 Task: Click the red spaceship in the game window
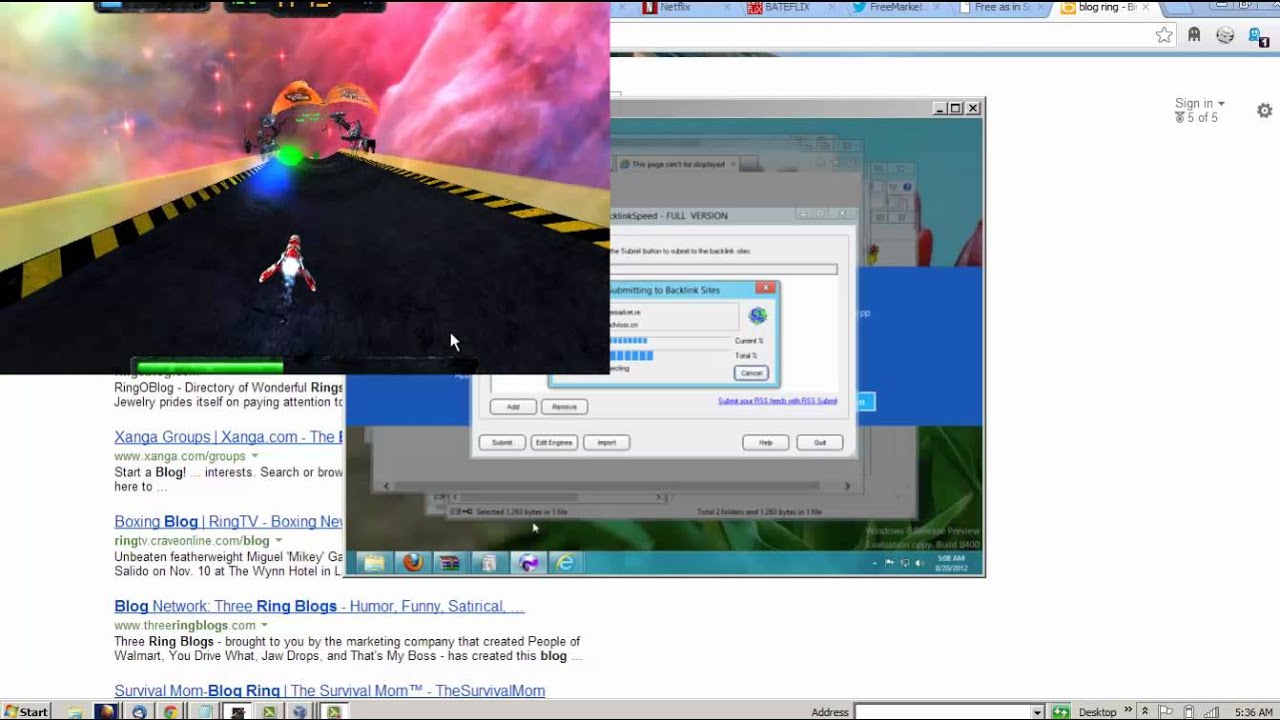[x=289, y=263]
